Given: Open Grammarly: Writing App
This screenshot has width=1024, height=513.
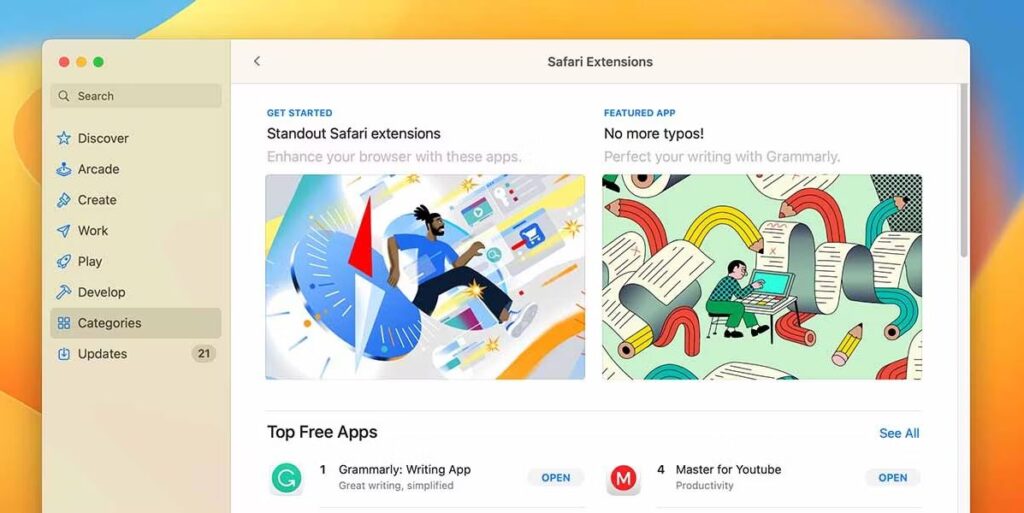Looking at the screenshot, I should pyautogui.click(x=556, y=478).
